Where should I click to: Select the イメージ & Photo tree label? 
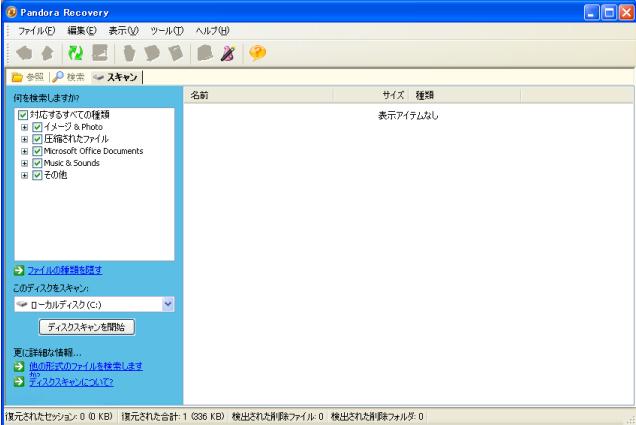pyautogui.click(x=73, y=127)
